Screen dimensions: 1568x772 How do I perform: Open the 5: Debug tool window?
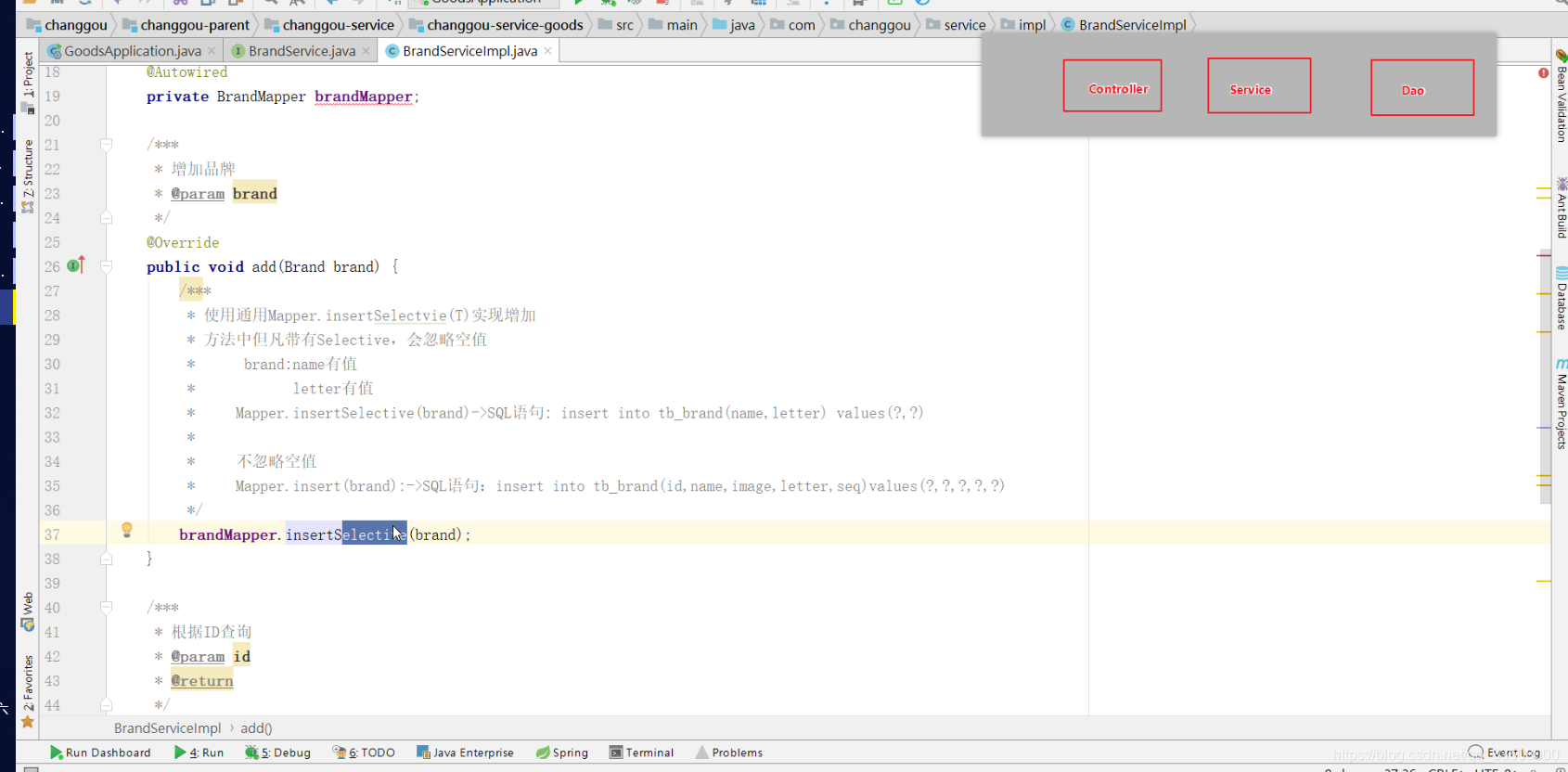point(277,753)
